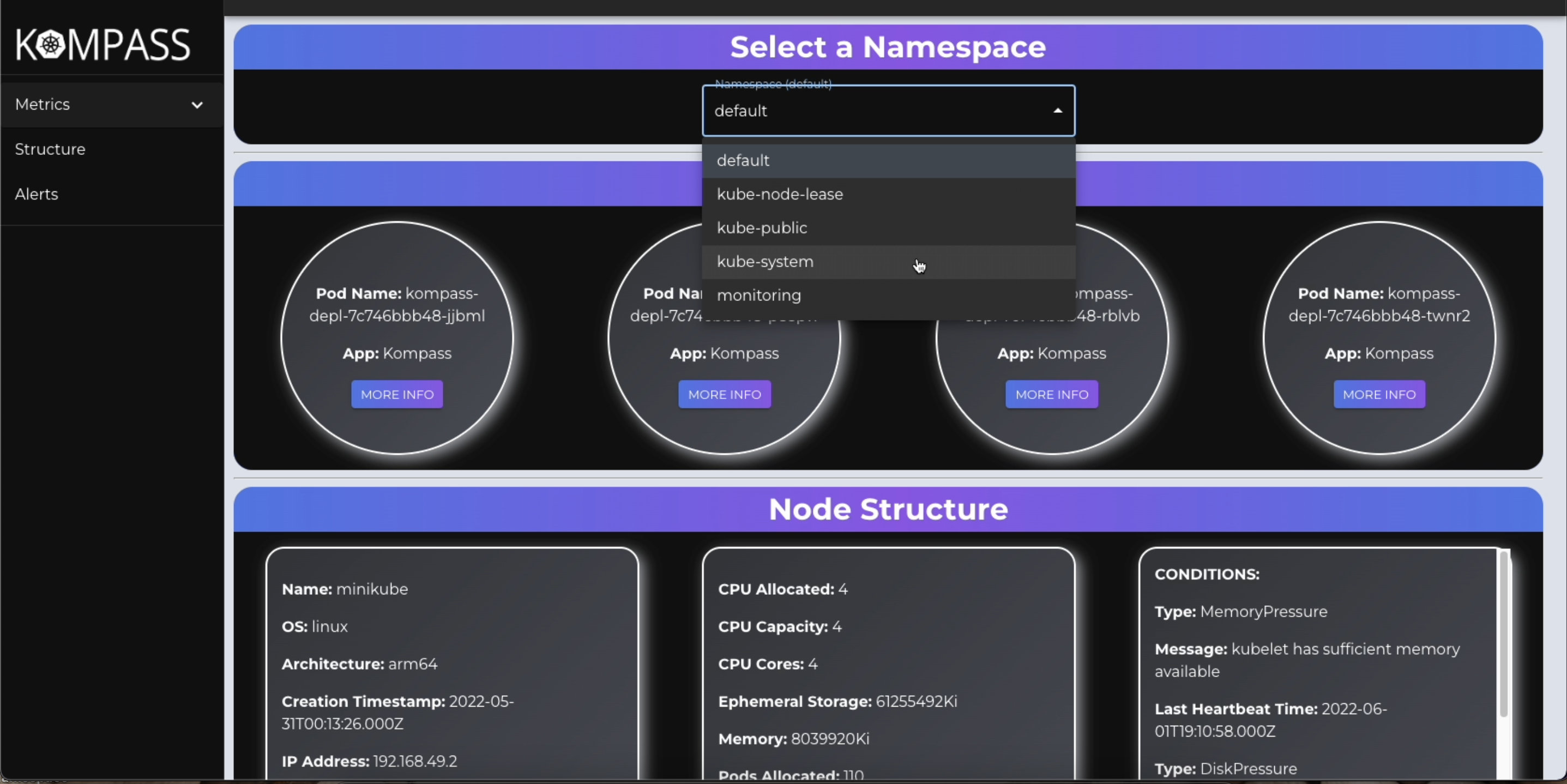Click MORE INFO in the second pod circle

coord(724,394)
